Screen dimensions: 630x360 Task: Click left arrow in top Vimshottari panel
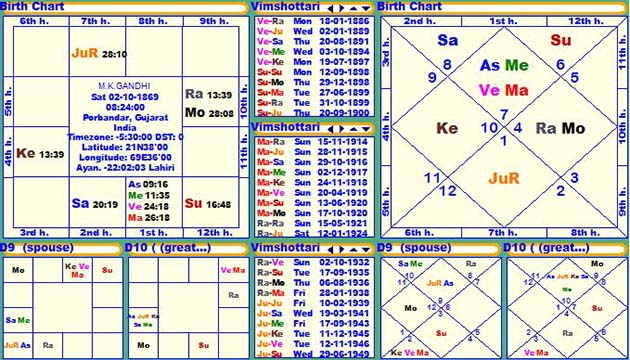[x=331, y=8]
